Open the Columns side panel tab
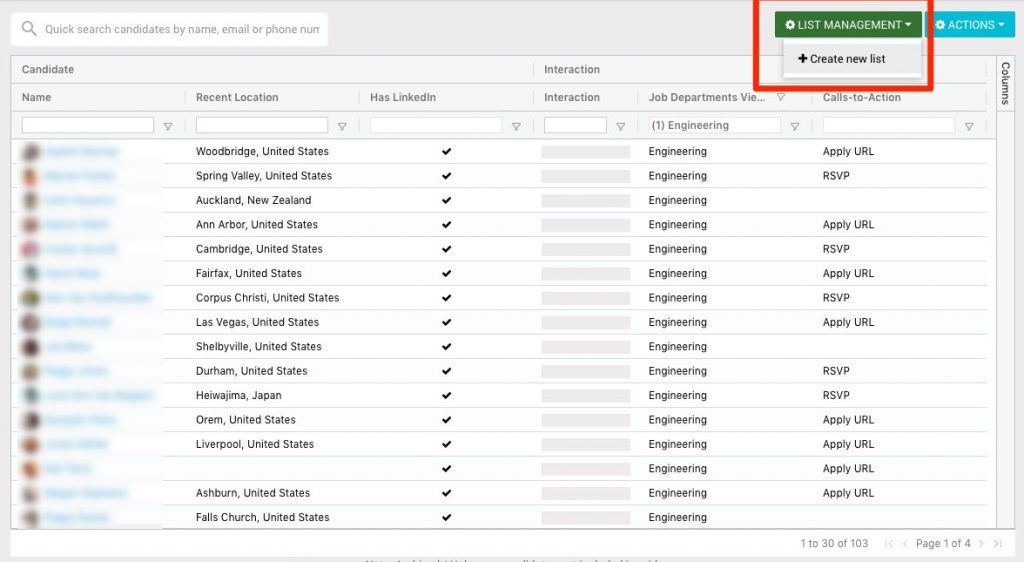 click(1005, 83)
